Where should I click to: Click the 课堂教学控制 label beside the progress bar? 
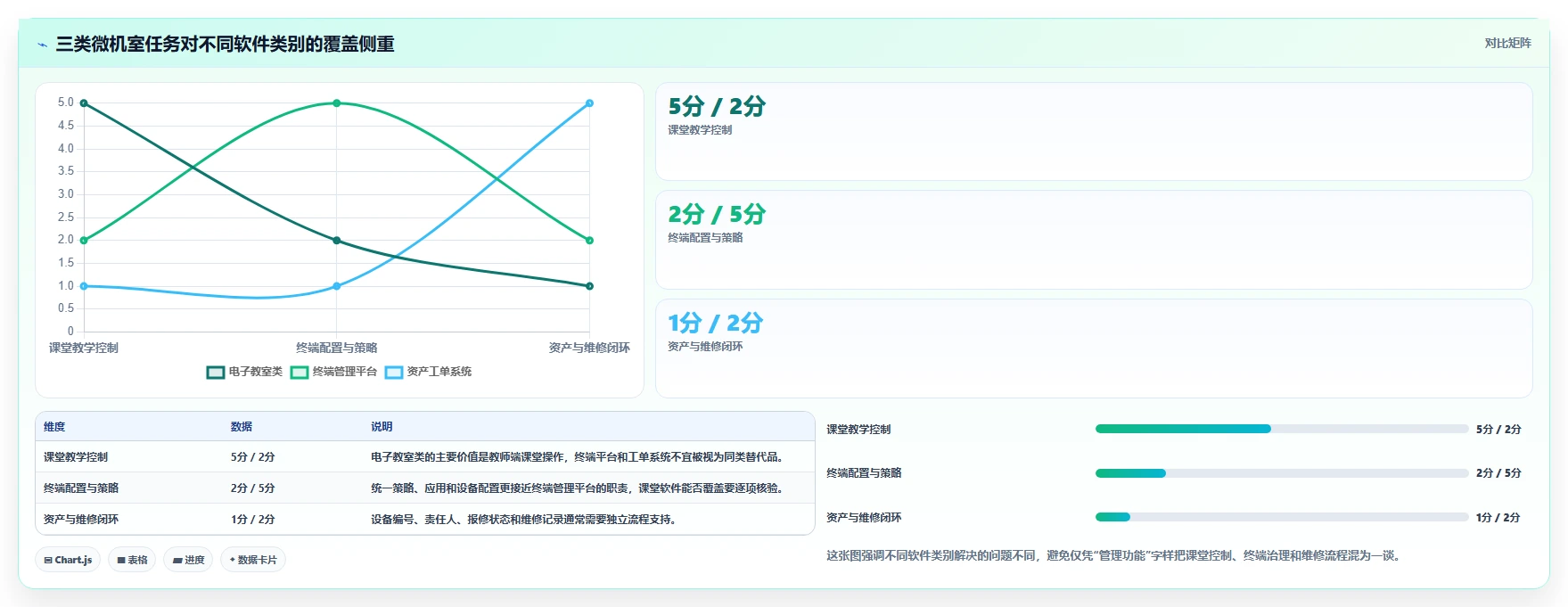[858, 430]
